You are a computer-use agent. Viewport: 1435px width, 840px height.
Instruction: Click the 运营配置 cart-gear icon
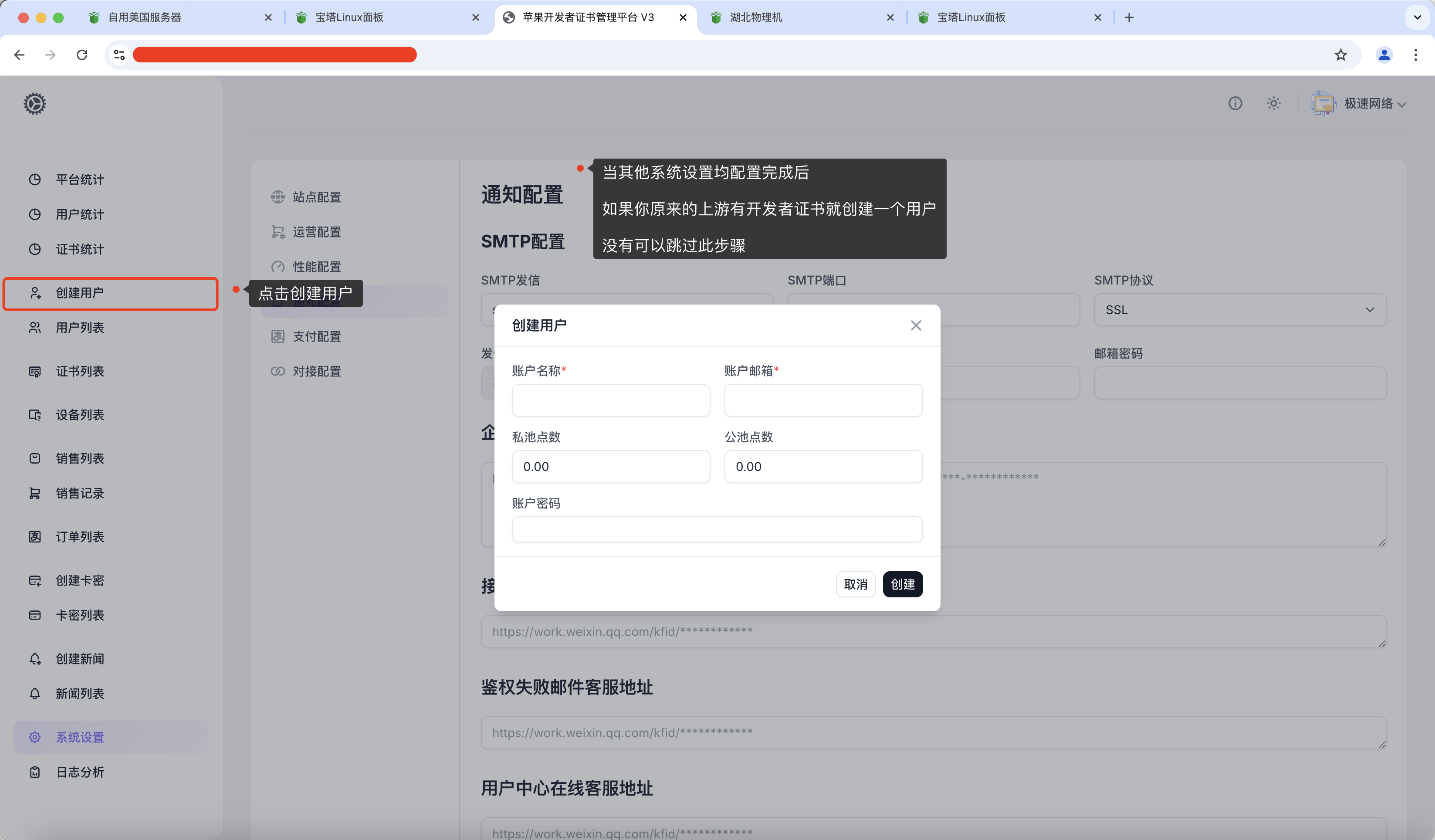click(278, 232)
